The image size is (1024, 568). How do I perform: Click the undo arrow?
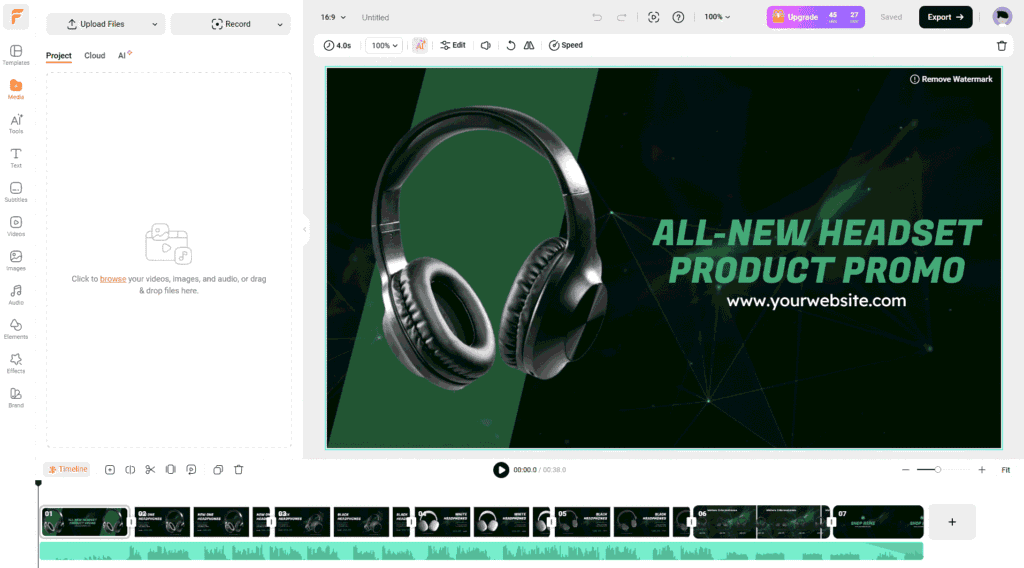pos(597,18)
